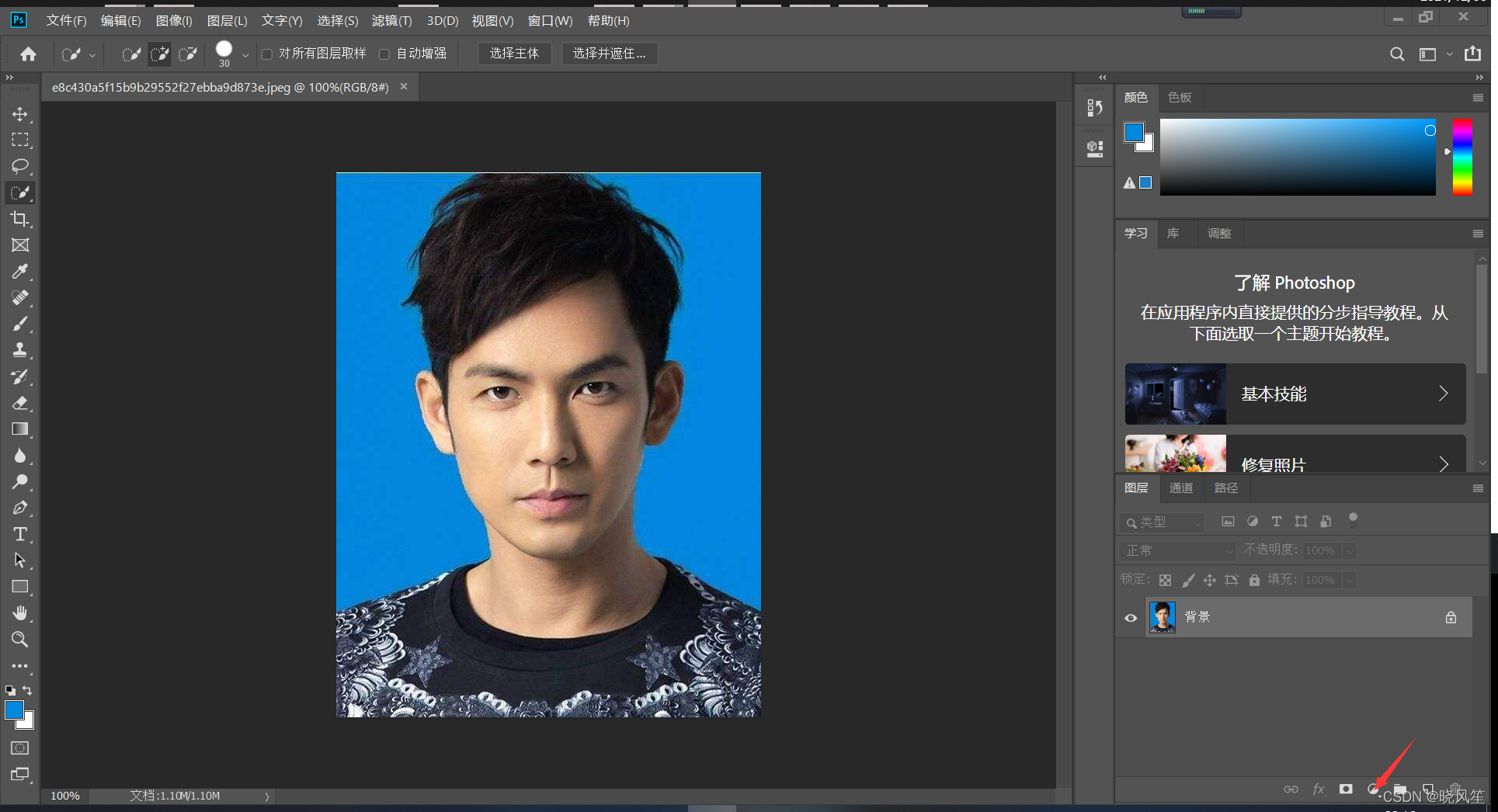Open brush size picker dropdown
Image resolution: width=1498 pixels, height=812 pixels.
[245, 54]
